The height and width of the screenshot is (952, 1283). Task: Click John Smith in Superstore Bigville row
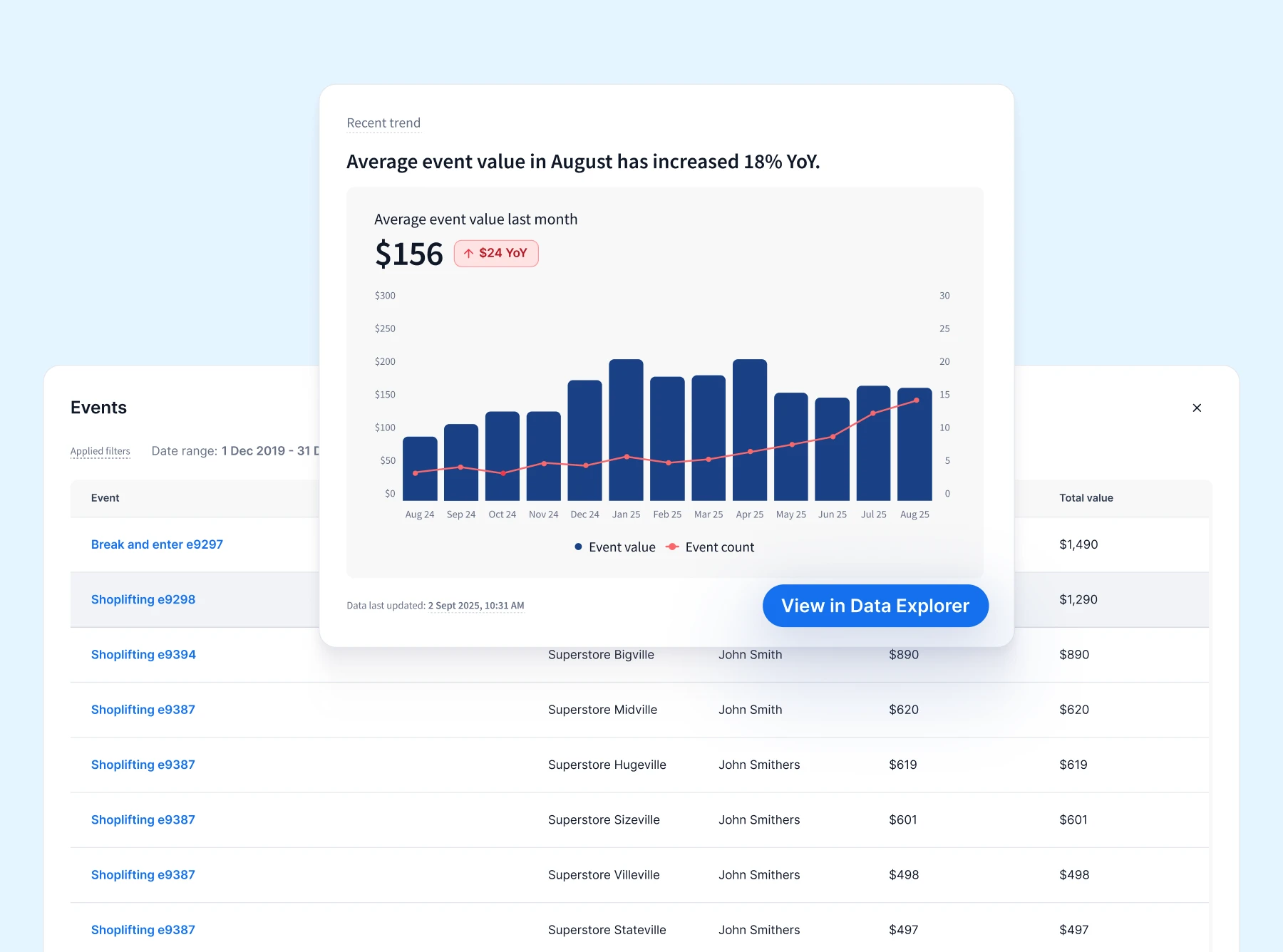point(751,655)
